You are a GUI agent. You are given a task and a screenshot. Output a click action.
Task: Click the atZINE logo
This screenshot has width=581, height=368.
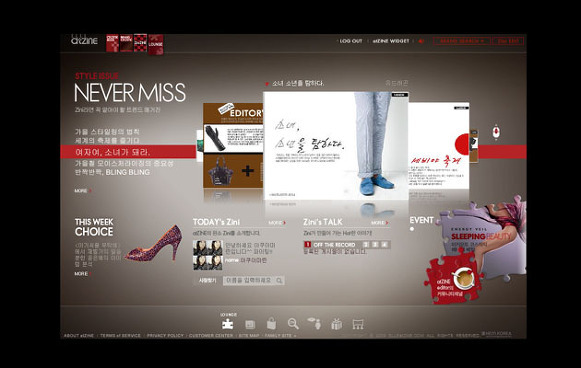(84, 40)
